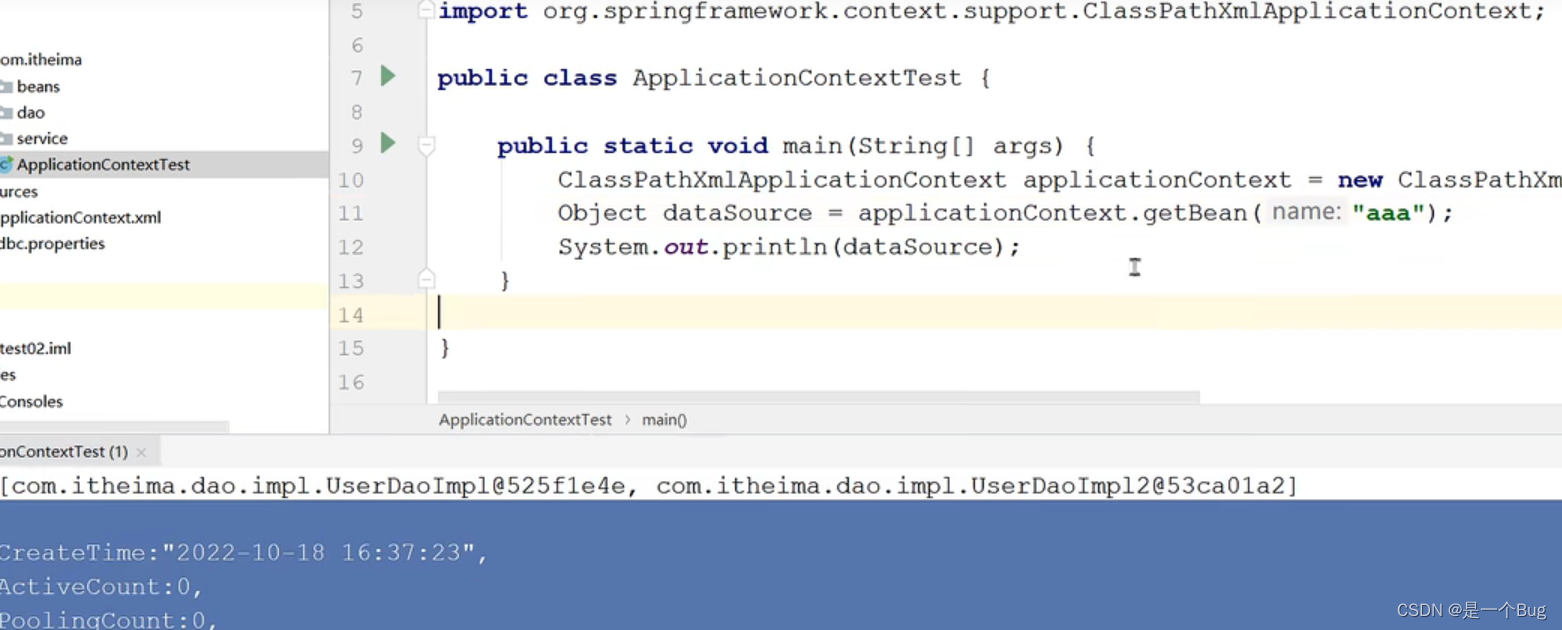This screenshot has width=1562, height=630.
Task: Select Consoles entry in project tree
Action: coord(31,401)
